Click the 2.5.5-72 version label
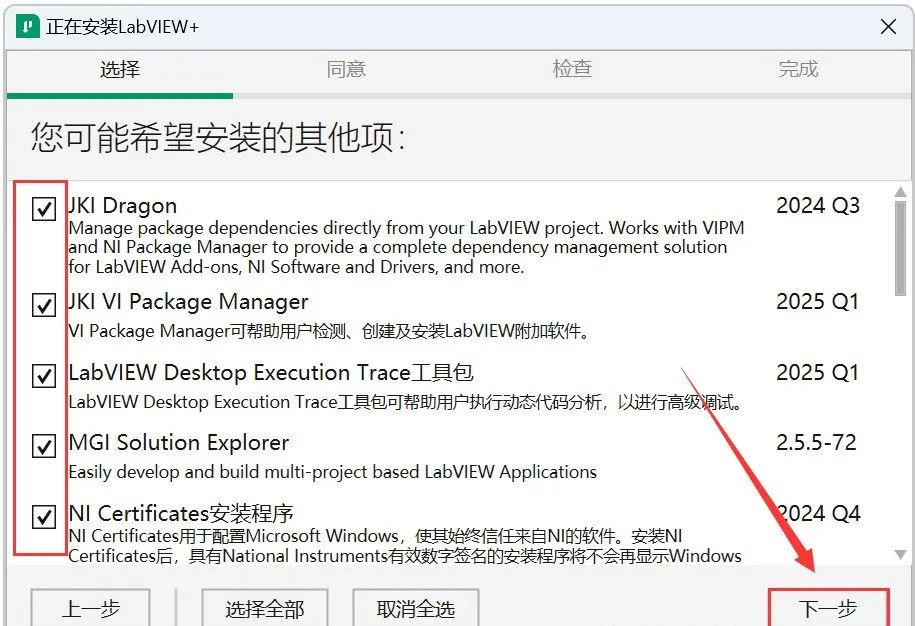The image size is (915, 626). 816,443
